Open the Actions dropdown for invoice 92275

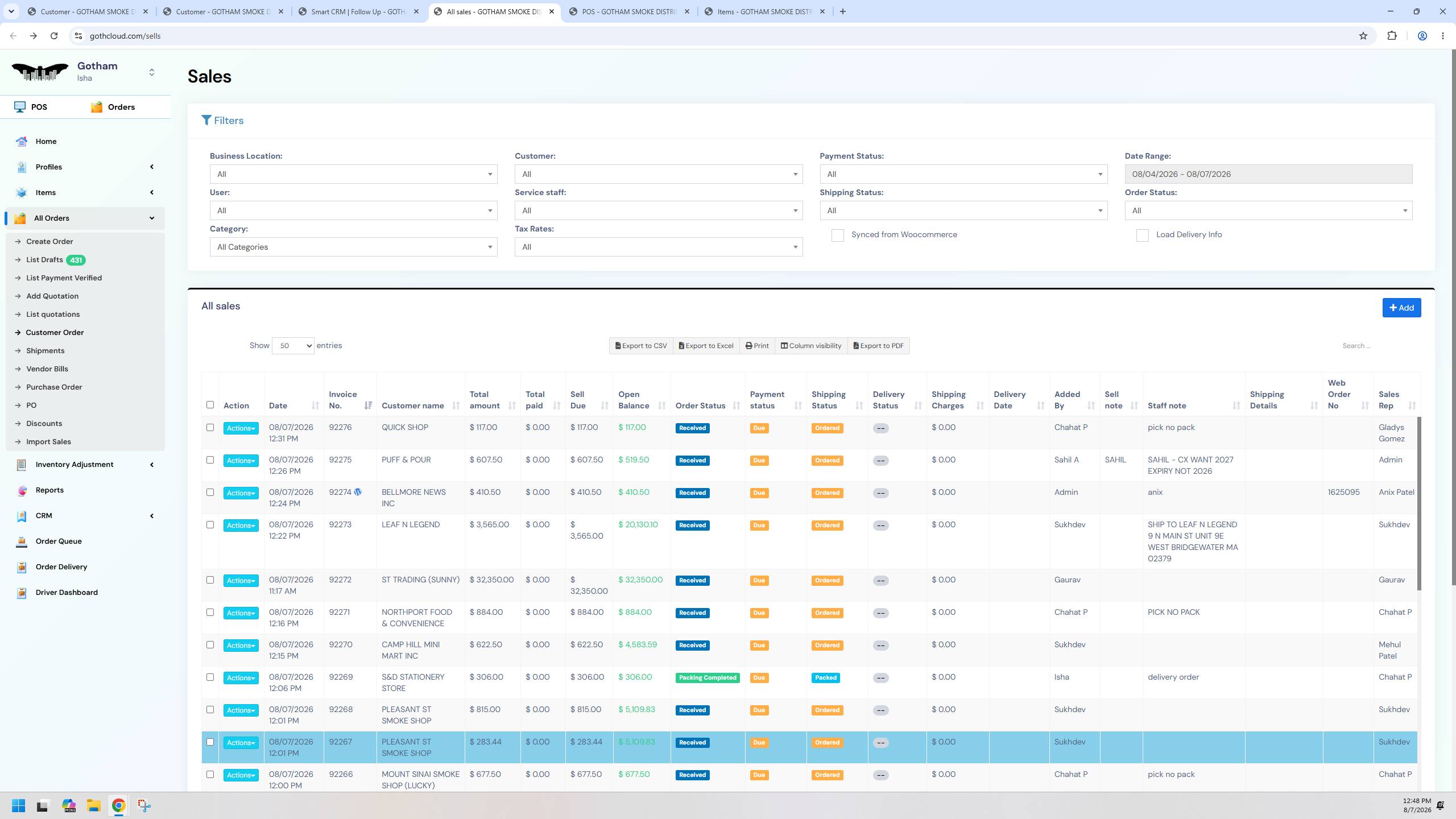tap(241, 461)
